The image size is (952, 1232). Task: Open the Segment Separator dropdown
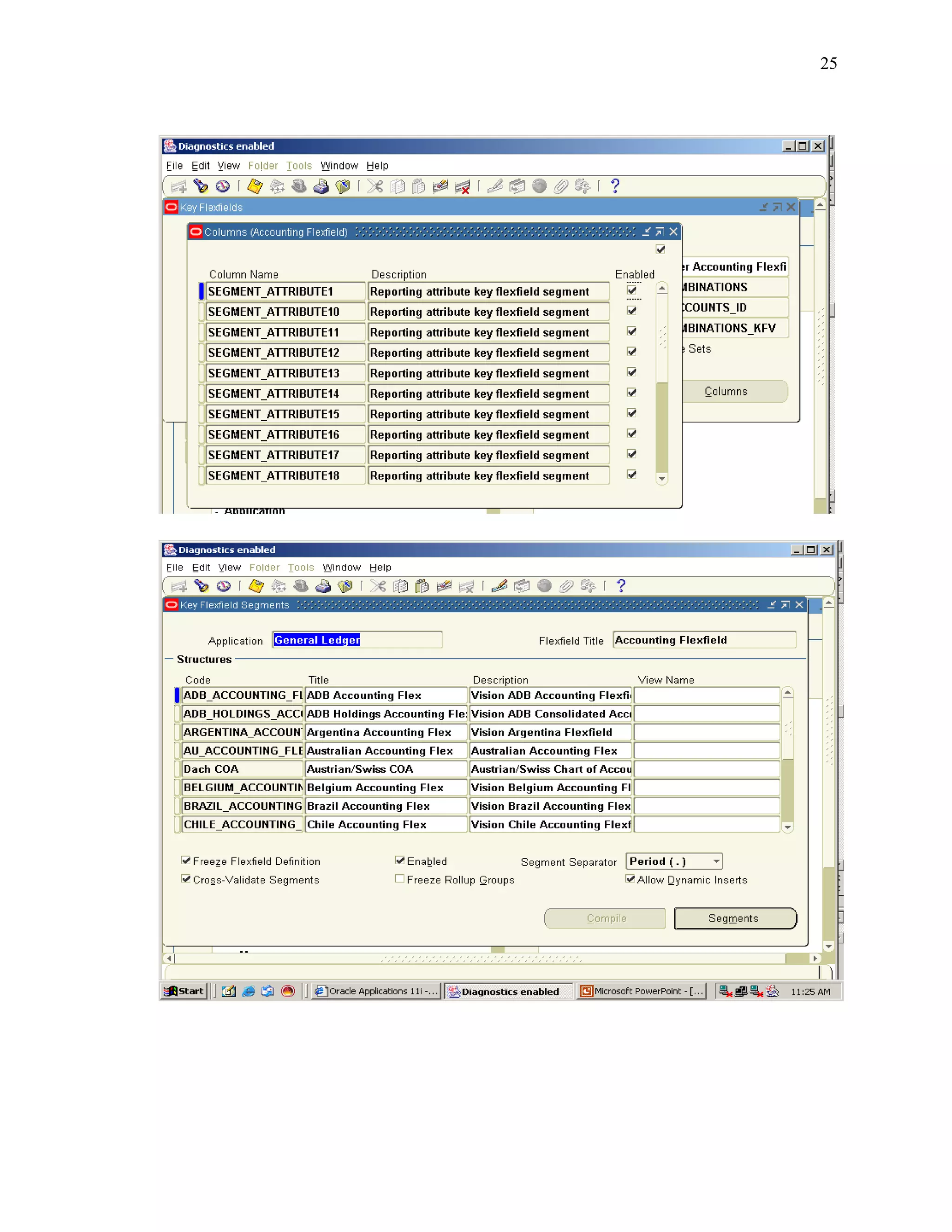click(x=716, y=861)
